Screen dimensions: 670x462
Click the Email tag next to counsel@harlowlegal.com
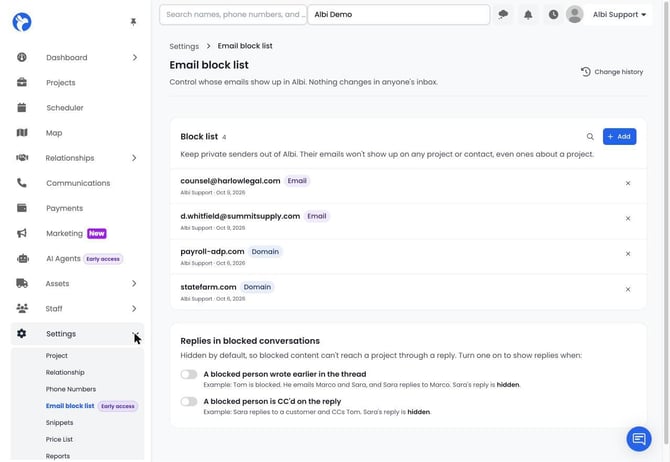pyautogui.click(x=297, y=181)
